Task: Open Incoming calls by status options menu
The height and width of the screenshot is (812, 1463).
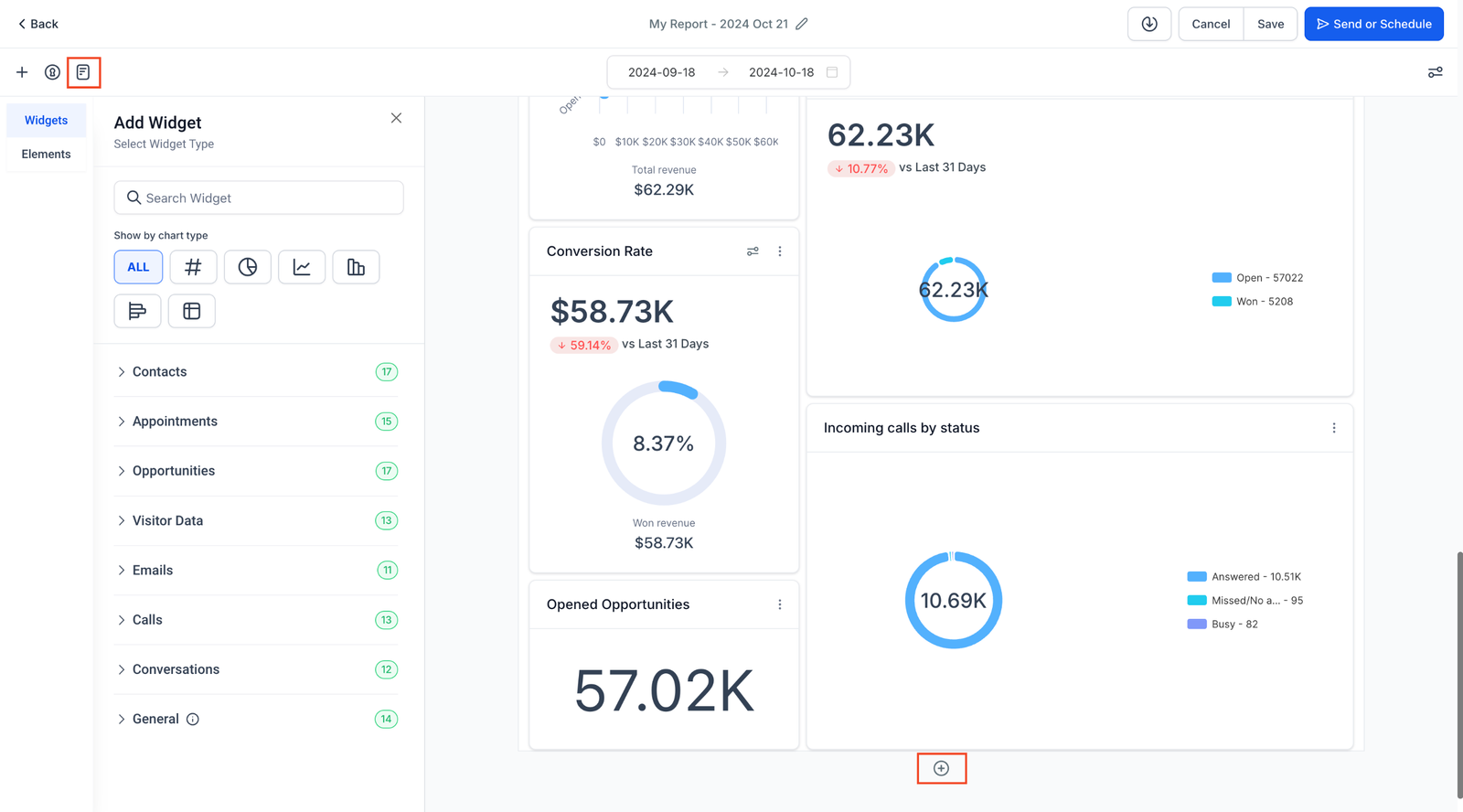Action: 1334,428
